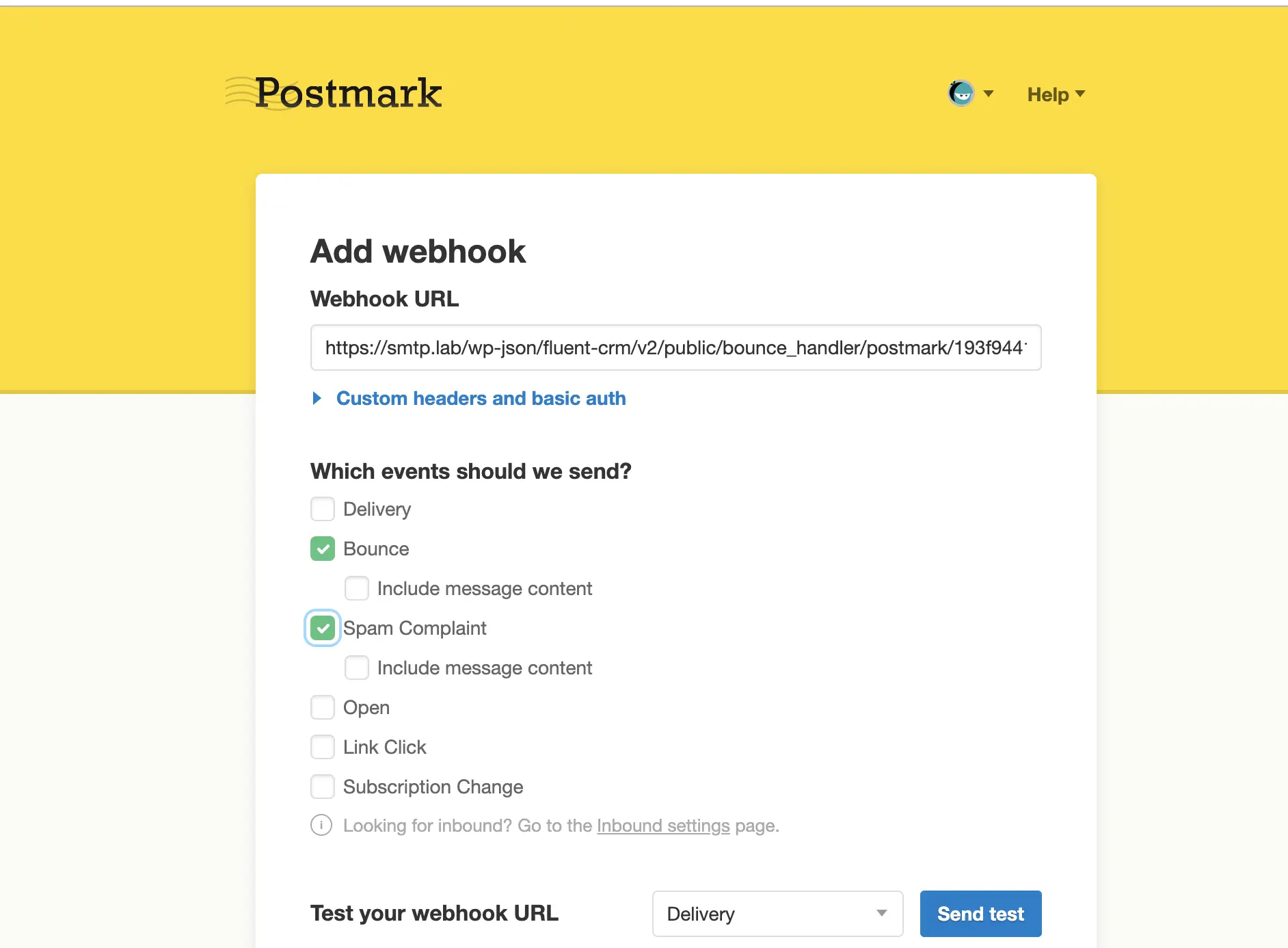Click the 'Webhook URL' label
The width and height of the screenshot is (1288, 948).
tap(385, 299)
